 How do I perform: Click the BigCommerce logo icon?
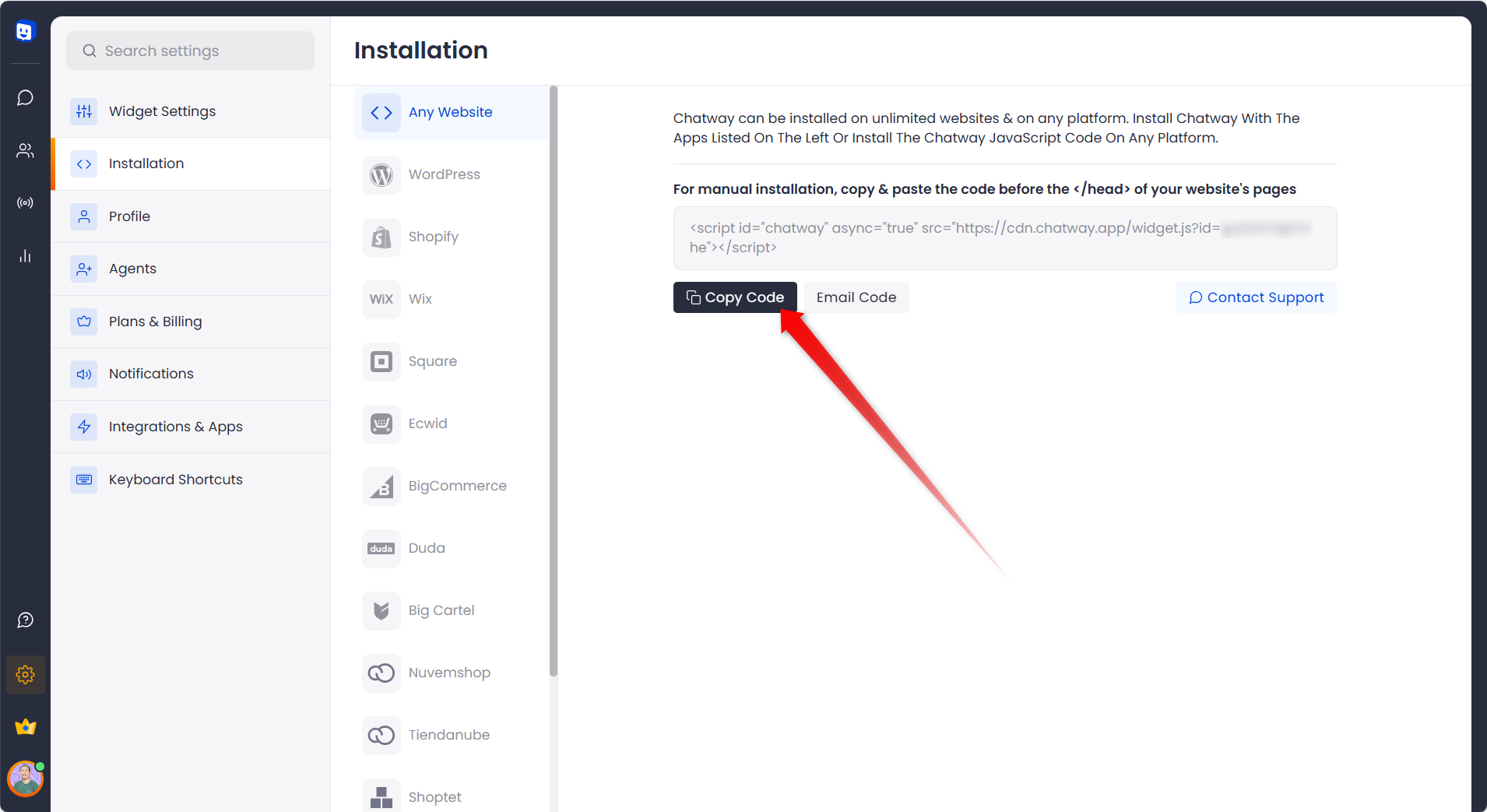(381, 487)
